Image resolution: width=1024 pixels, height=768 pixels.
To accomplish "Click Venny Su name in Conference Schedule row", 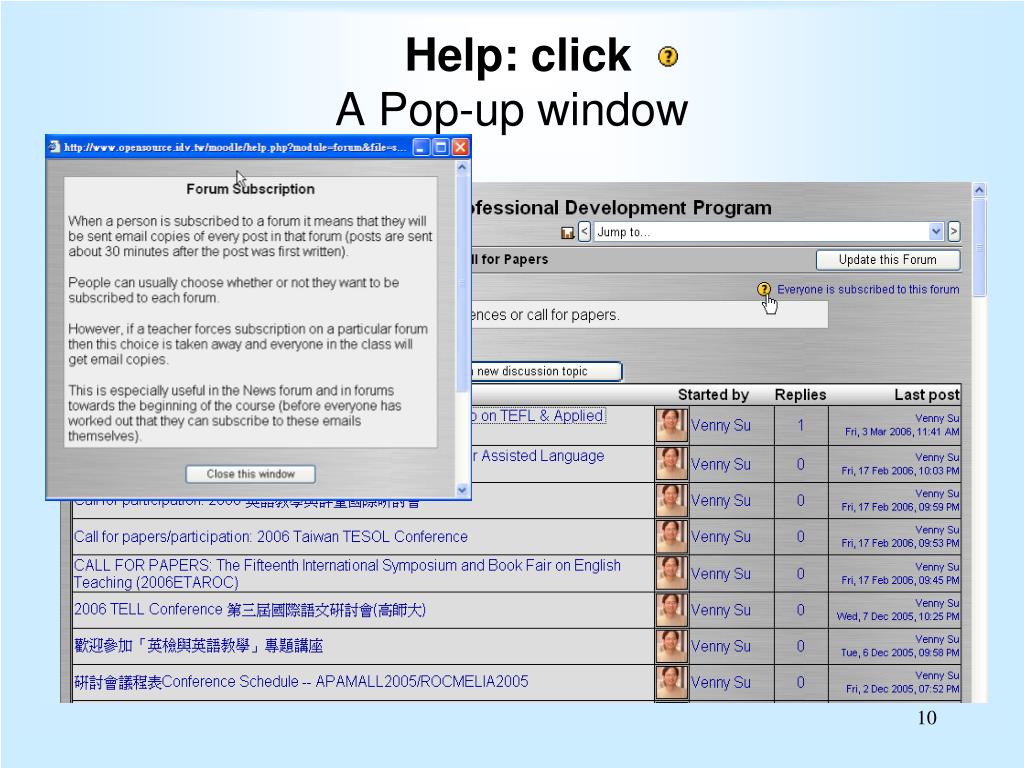I will click(x=721, y=682).
